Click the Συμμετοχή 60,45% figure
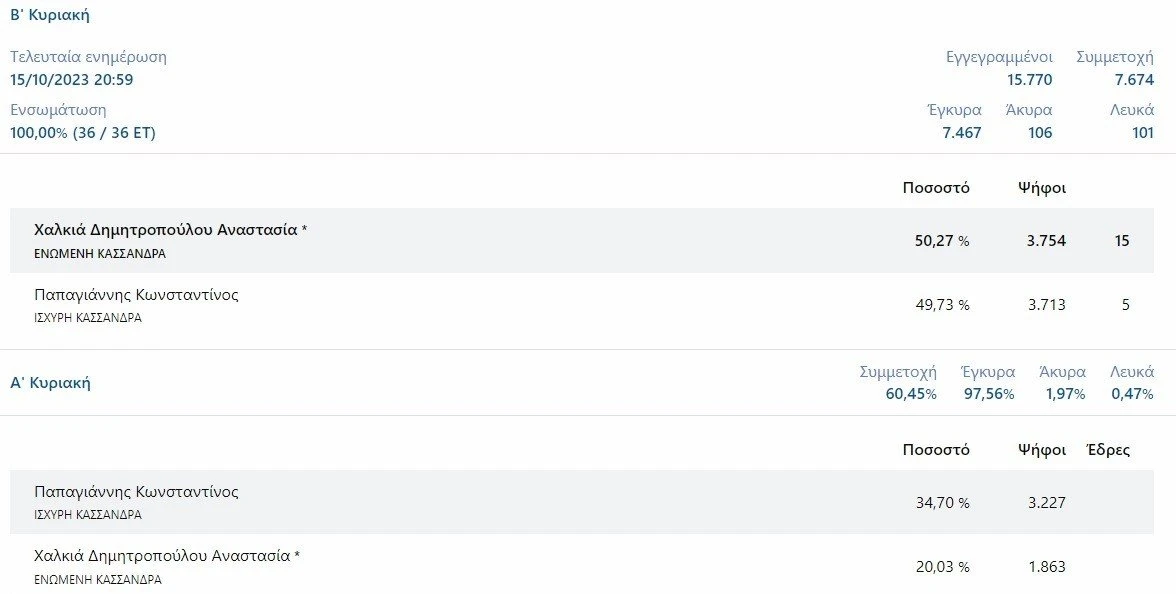The height and width of the screenshot is (594, 1176). [x=910, y=394]
